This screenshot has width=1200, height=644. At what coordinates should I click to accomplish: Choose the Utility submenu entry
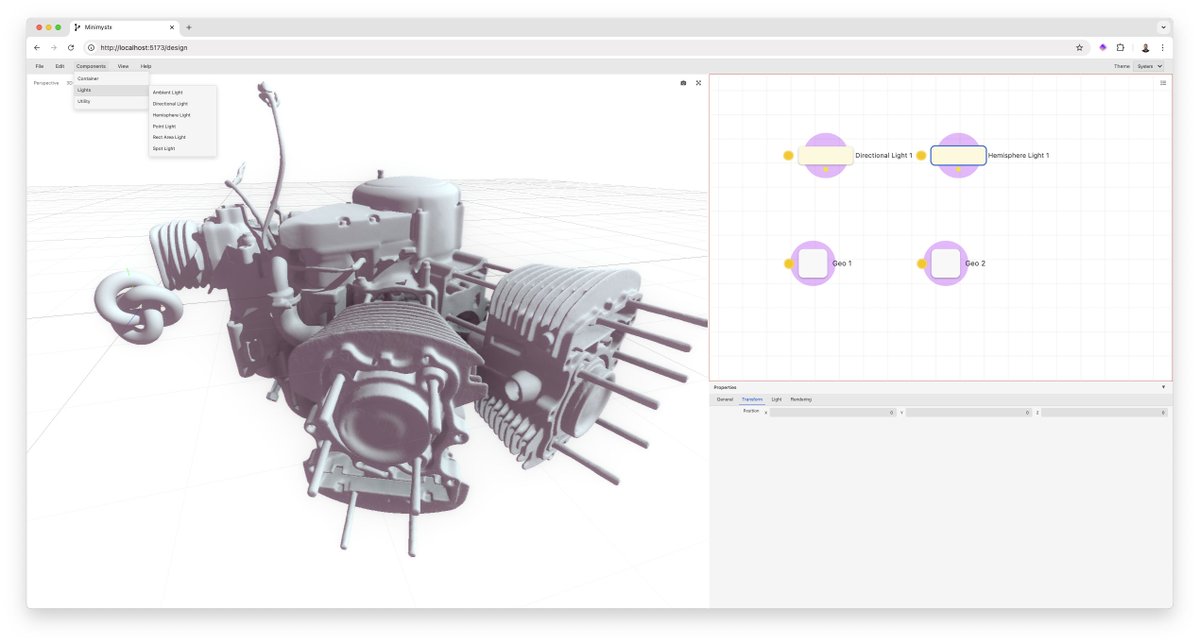111,101
